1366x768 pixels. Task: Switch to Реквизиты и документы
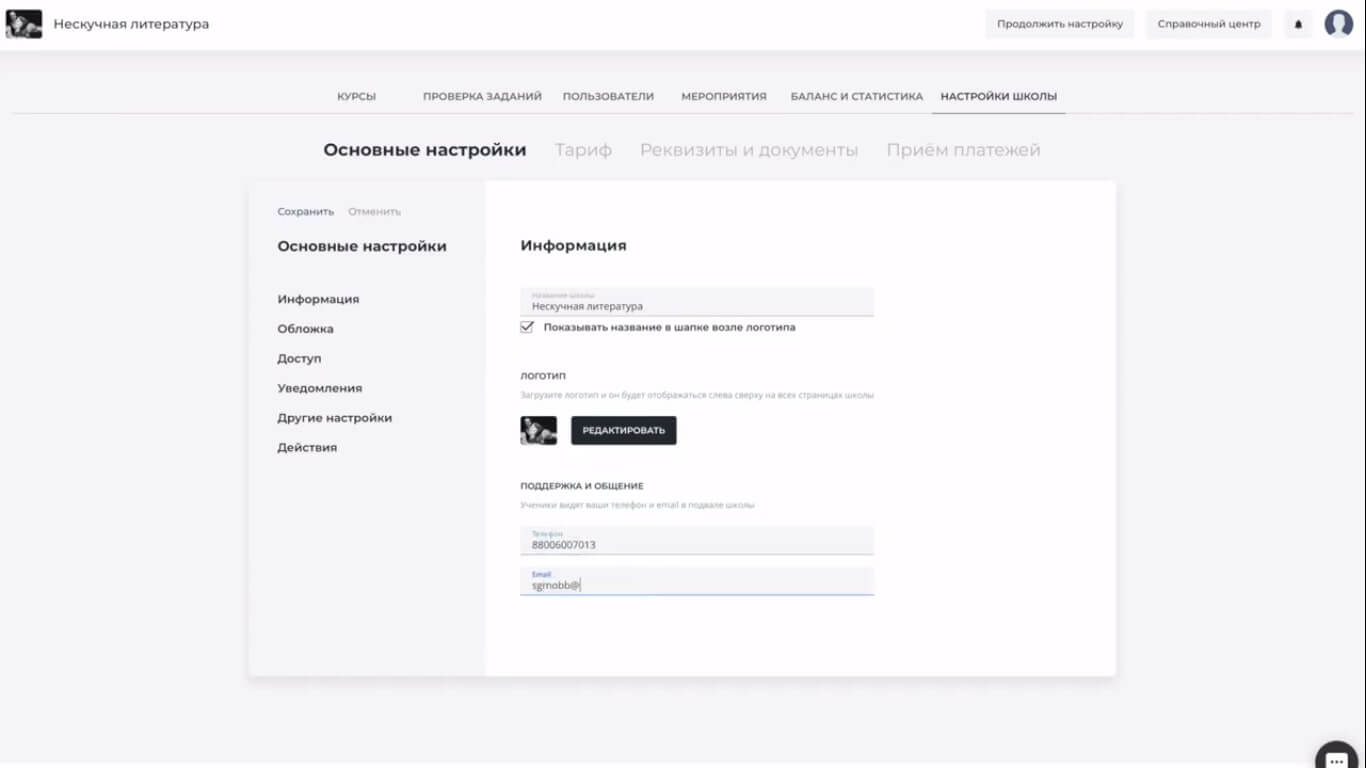[x=748, y=149]
